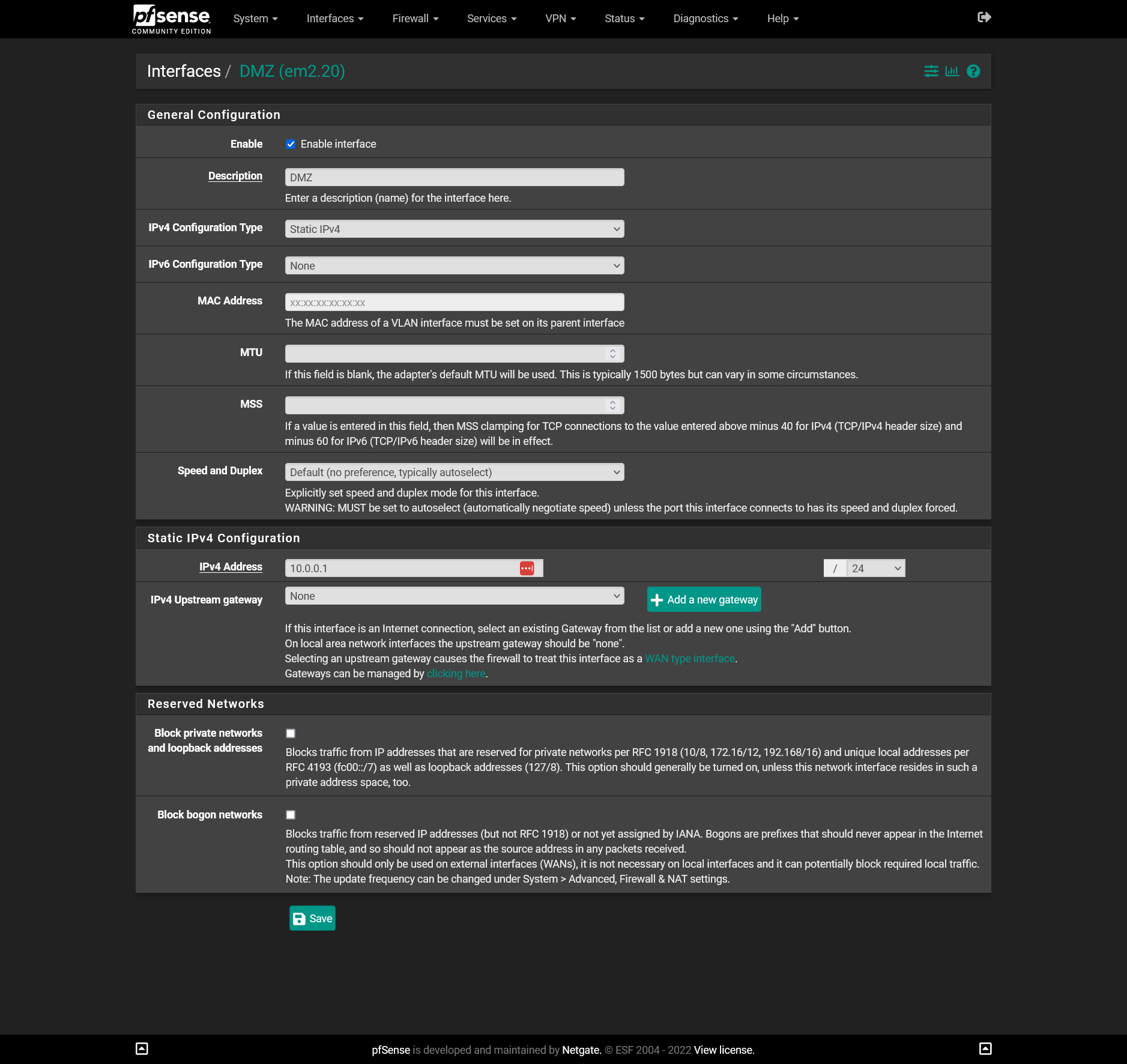This screenshot has height=1064, width=1127.
Task: Focus MSS input field
Action: tap(455, 405)
